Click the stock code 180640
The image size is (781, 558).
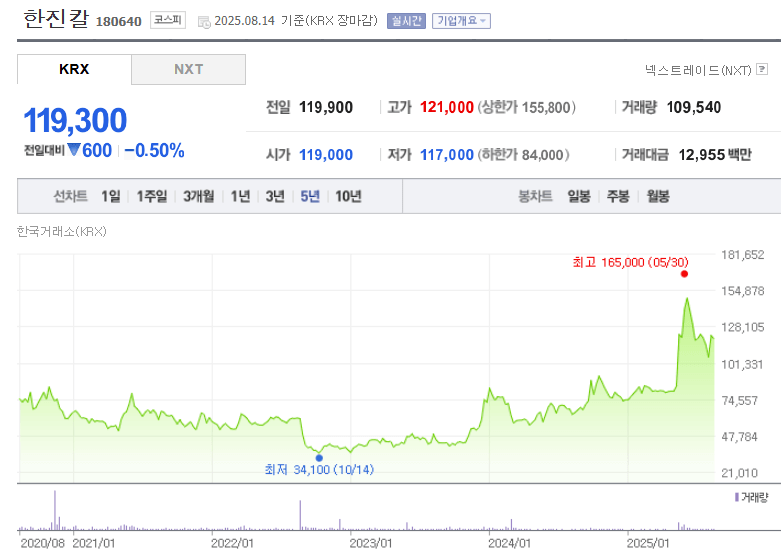tap(119, 22)
